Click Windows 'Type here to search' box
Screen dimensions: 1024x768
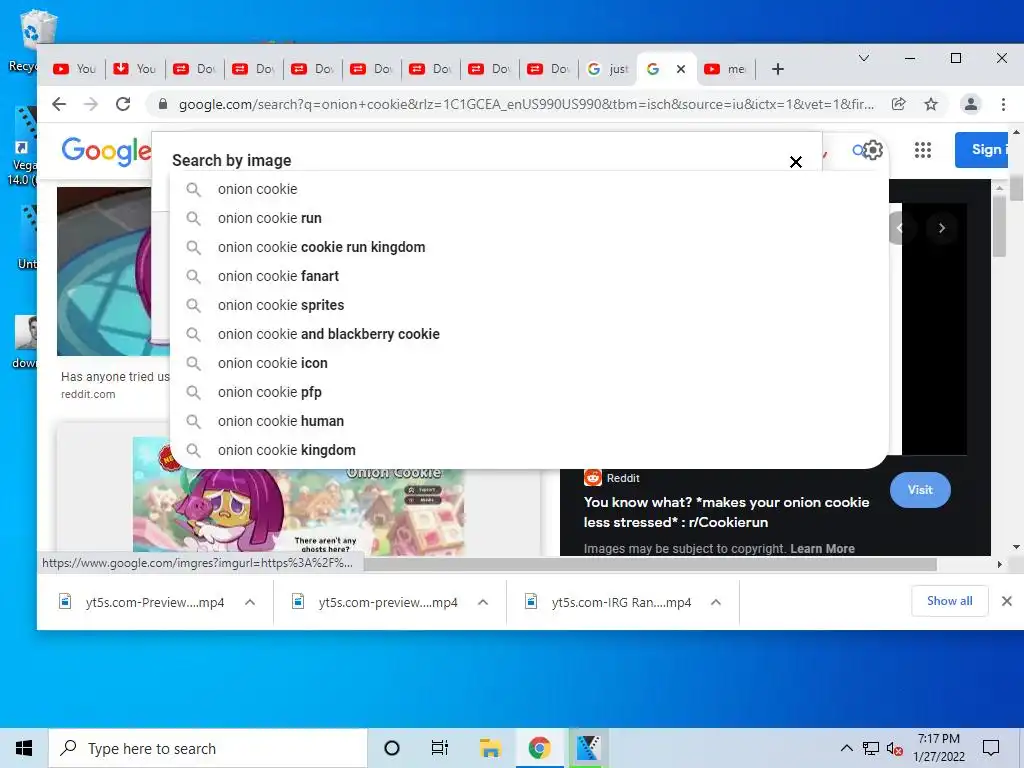(x=208, y=748)
